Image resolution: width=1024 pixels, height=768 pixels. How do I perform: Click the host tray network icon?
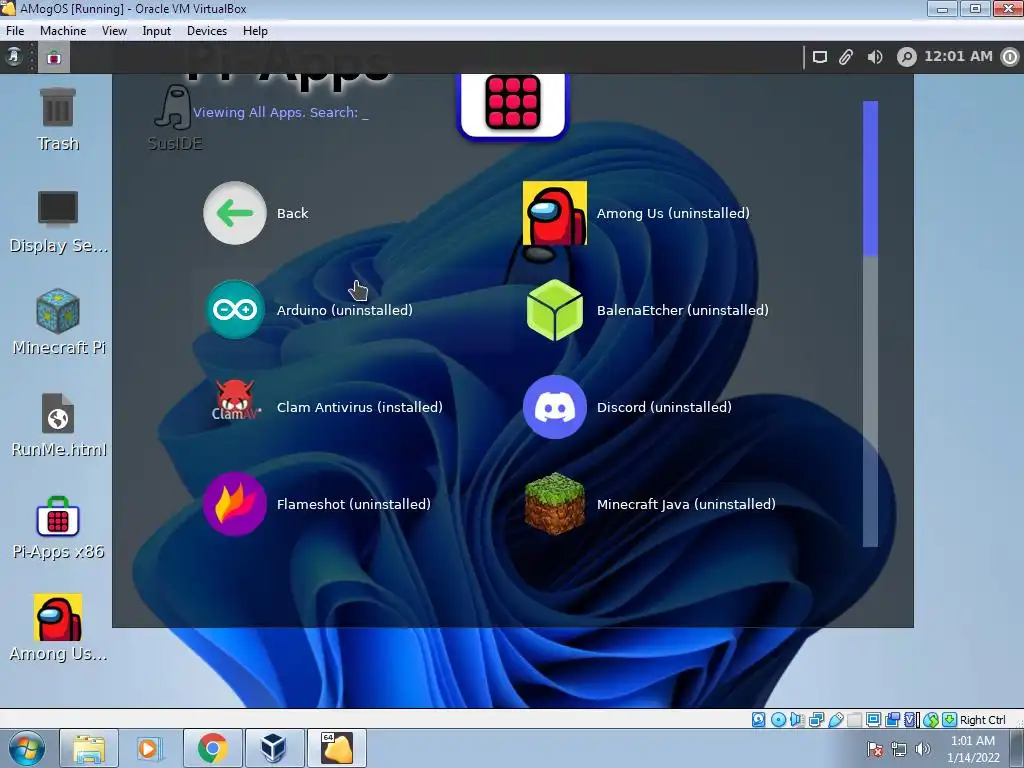[x=899, y=749]
